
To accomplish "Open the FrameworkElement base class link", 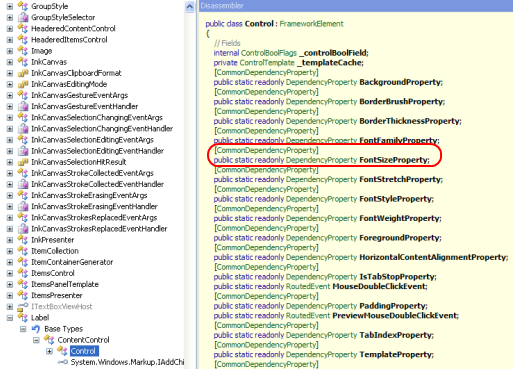I will click(x=311, y=24).
